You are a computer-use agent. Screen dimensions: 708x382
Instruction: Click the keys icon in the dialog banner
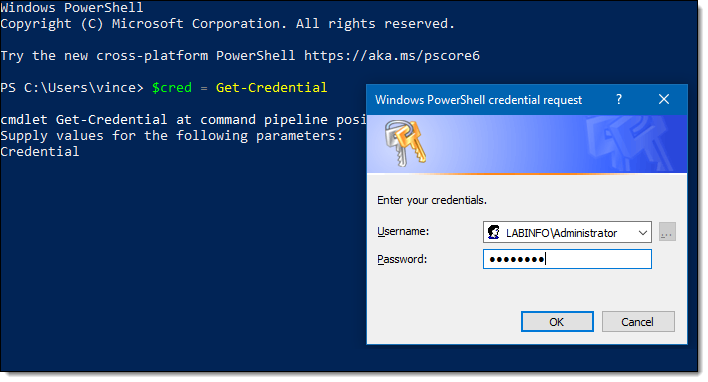pos(405,143)
